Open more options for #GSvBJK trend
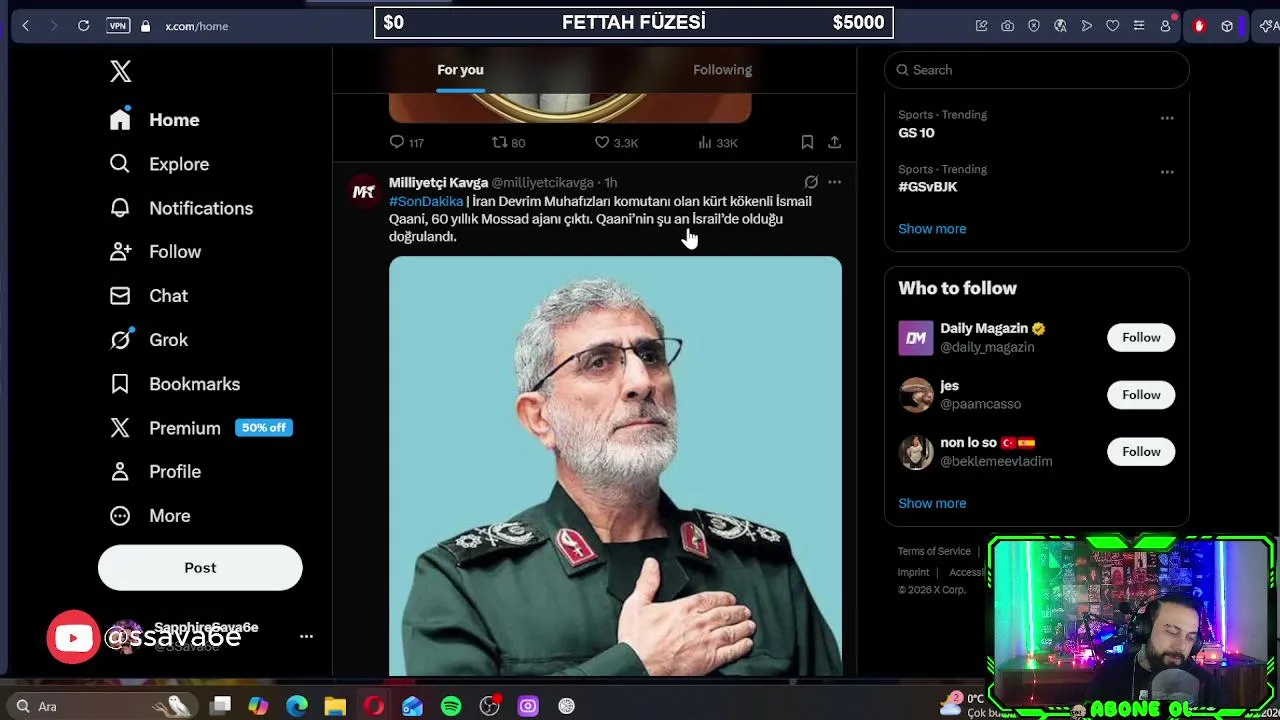The height and width of the screenshot is (720, 1280). 1167,172
